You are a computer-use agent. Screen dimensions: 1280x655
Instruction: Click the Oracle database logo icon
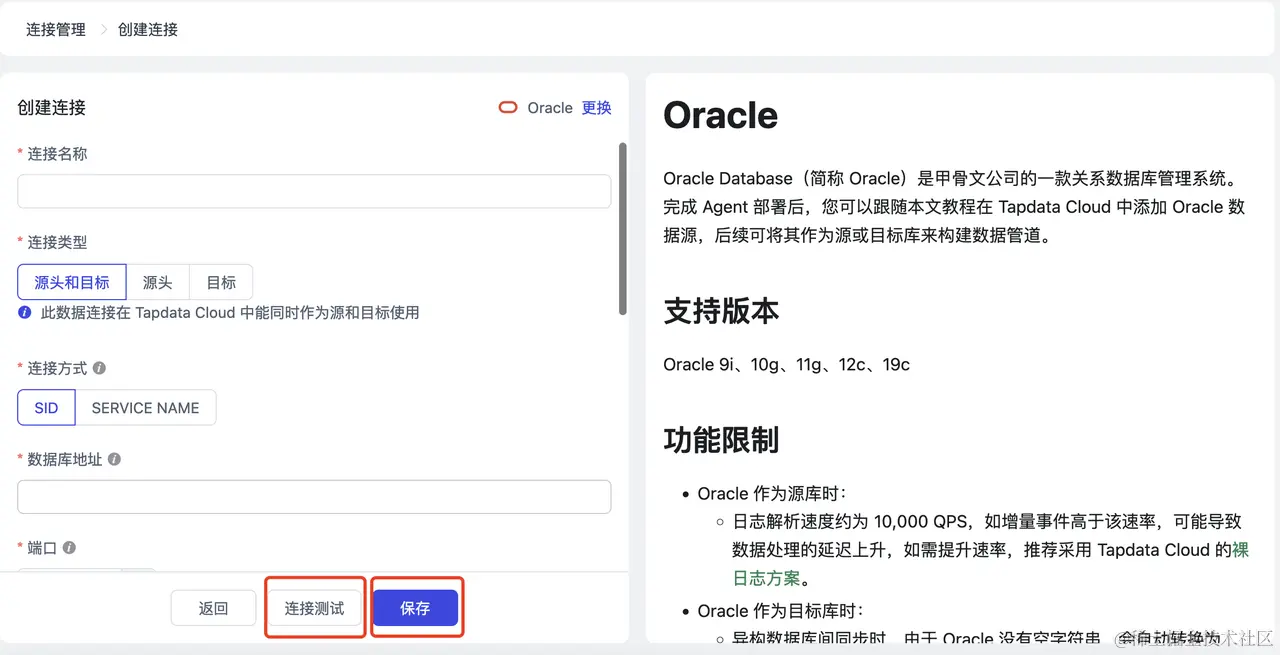508,108
